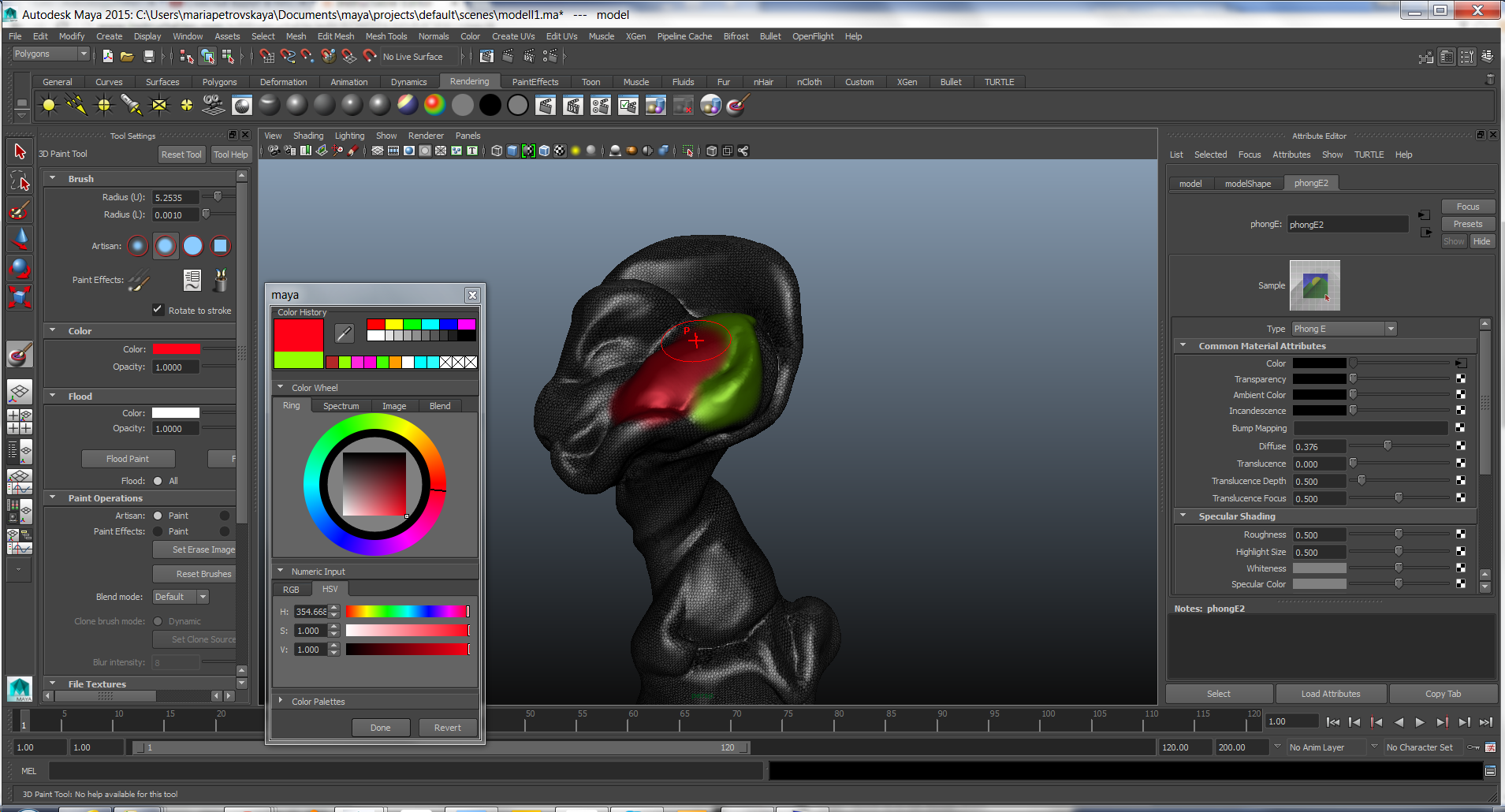Add Surface Shader black sphere from shelf
The image size is (1505, 812).
point(490,105)
